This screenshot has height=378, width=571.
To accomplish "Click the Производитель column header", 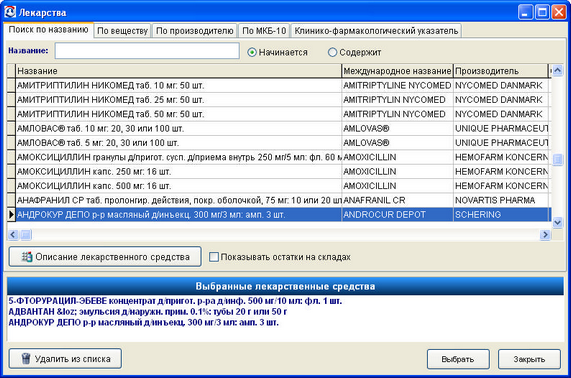I will 501,71.
